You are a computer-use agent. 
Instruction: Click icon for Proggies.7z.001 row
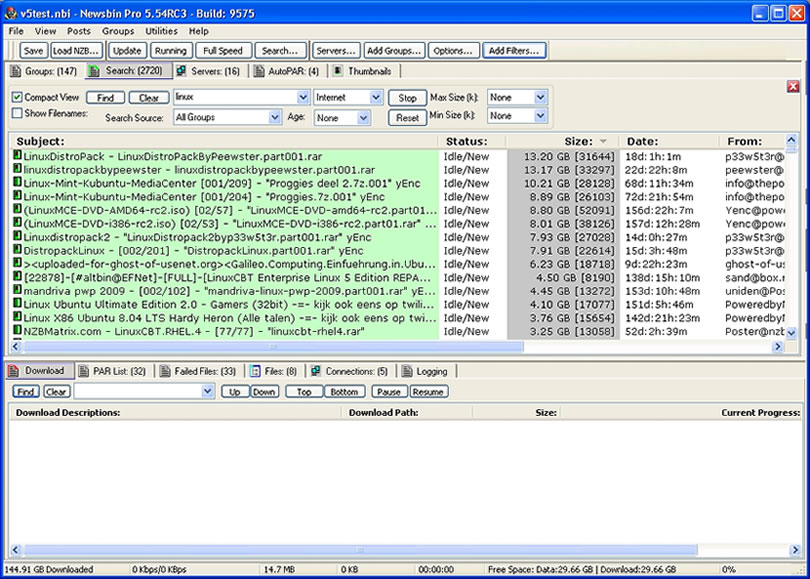pos(17,195)
